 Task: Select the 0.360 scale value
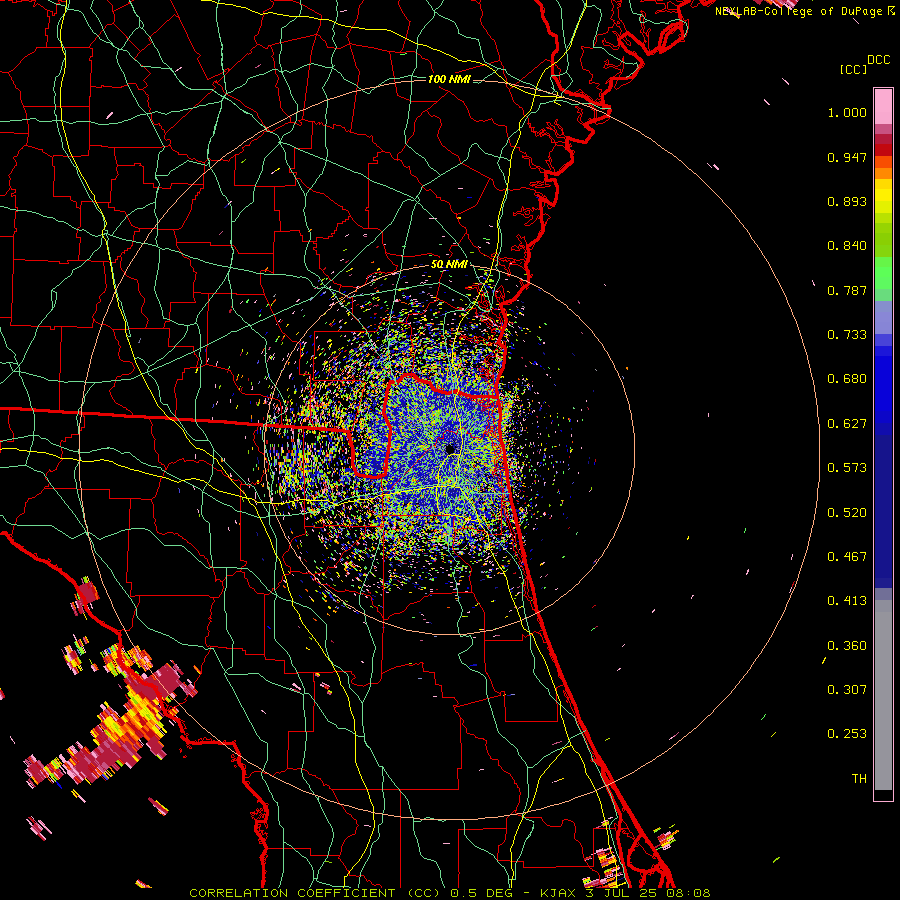coord(847,646)
